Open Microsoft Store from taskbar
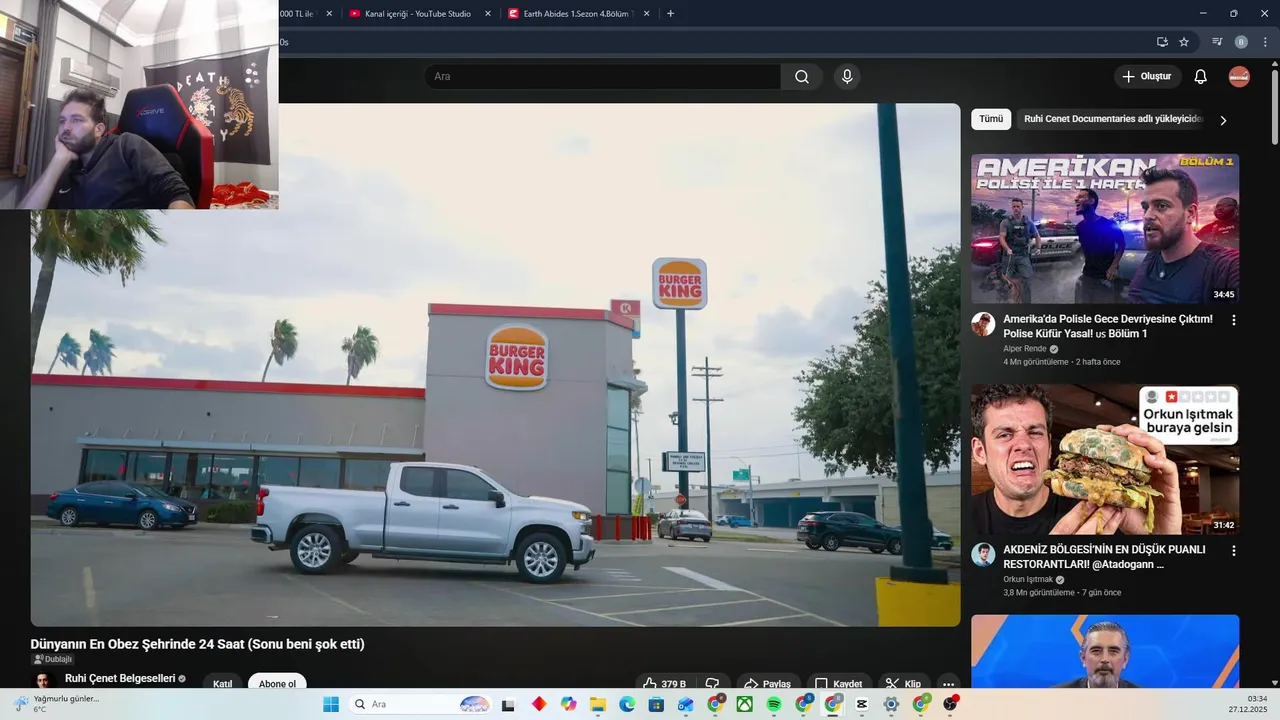 pos(656,704)
